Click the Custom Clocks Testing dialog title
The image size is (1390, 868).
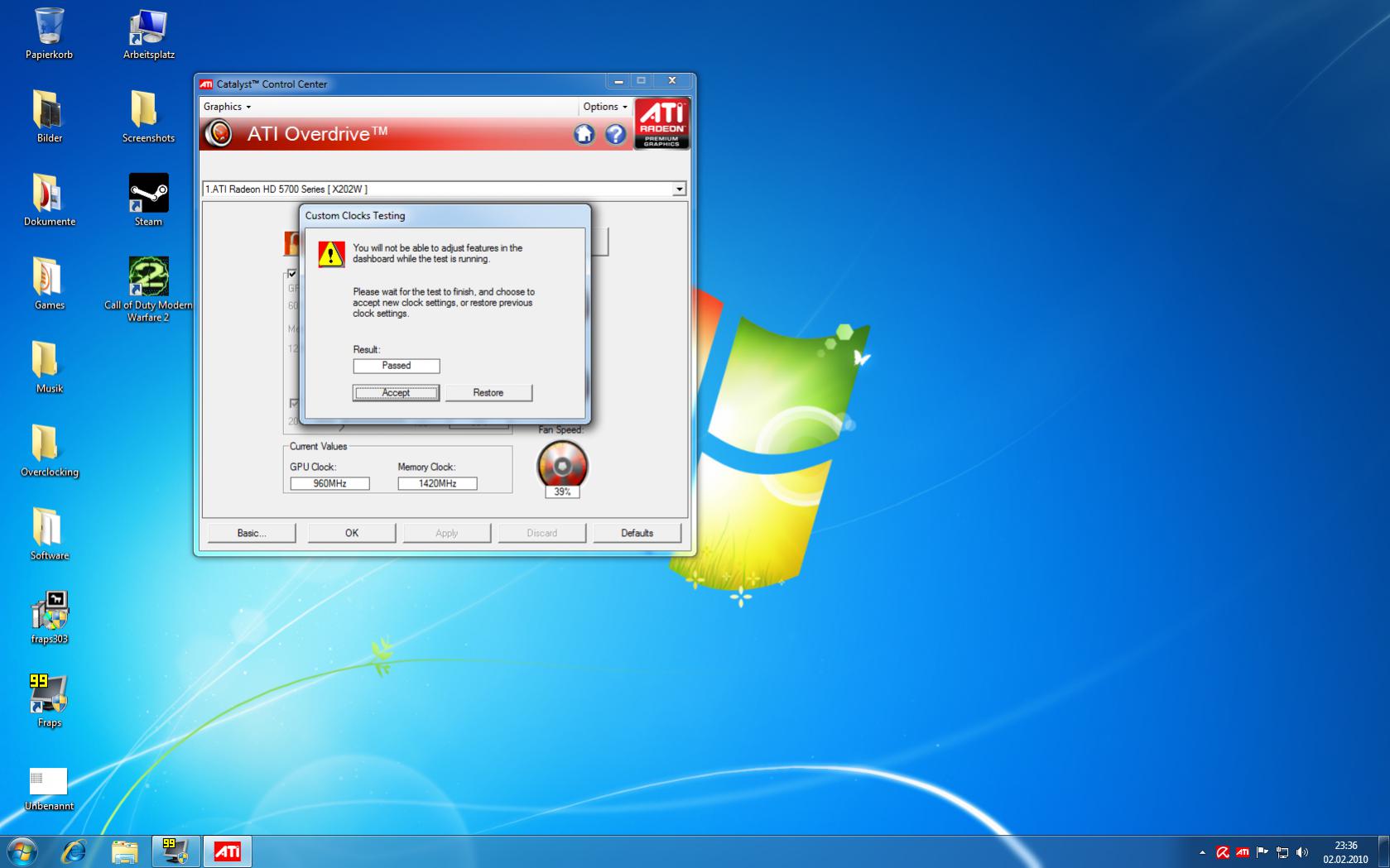pos(355,216)
